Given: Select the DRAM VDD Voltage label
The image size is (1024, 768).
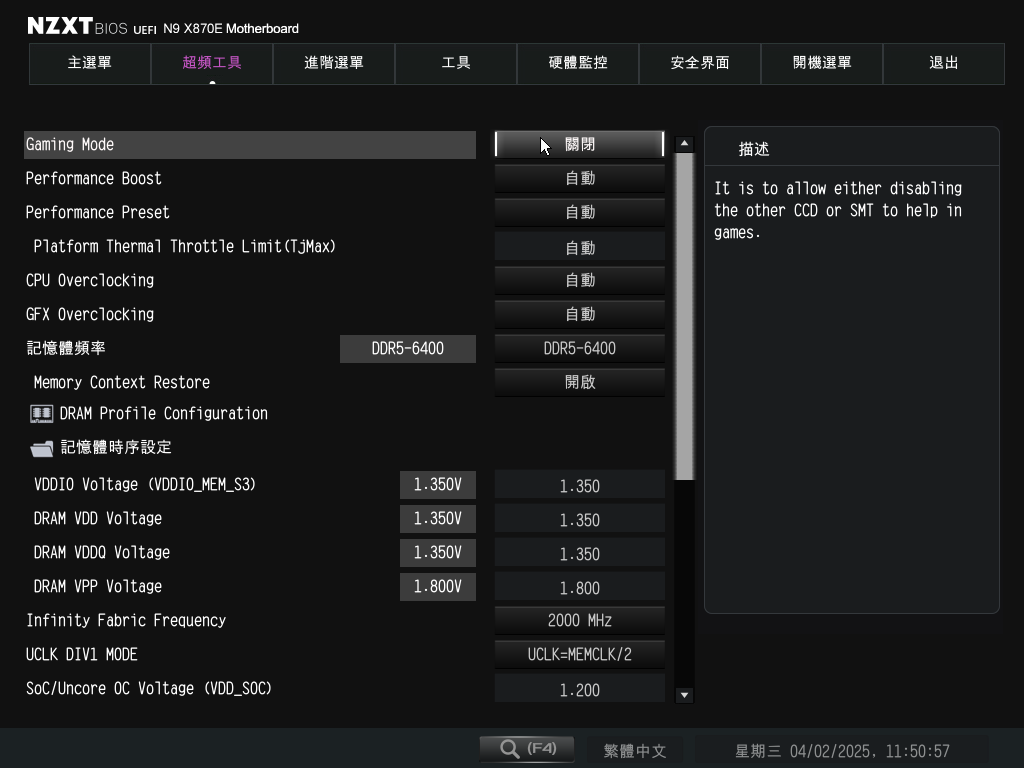Looking at the screenshot, I should click(x=98, y=519).
